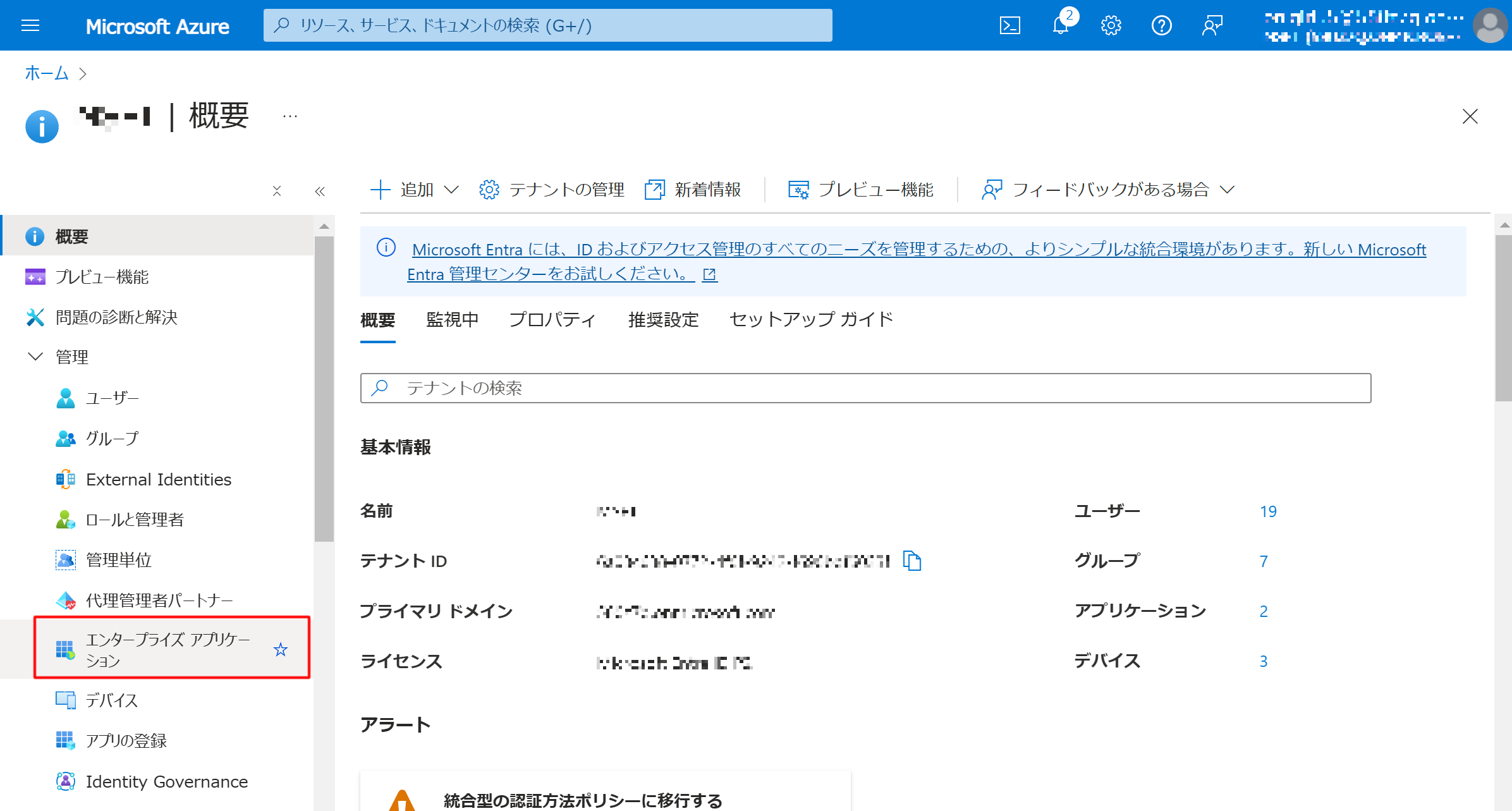Image resolution: width=1512 pixels, height=811 pixels.
Task: Select the 概要 tab in the content area
Action: click(378, 320)
